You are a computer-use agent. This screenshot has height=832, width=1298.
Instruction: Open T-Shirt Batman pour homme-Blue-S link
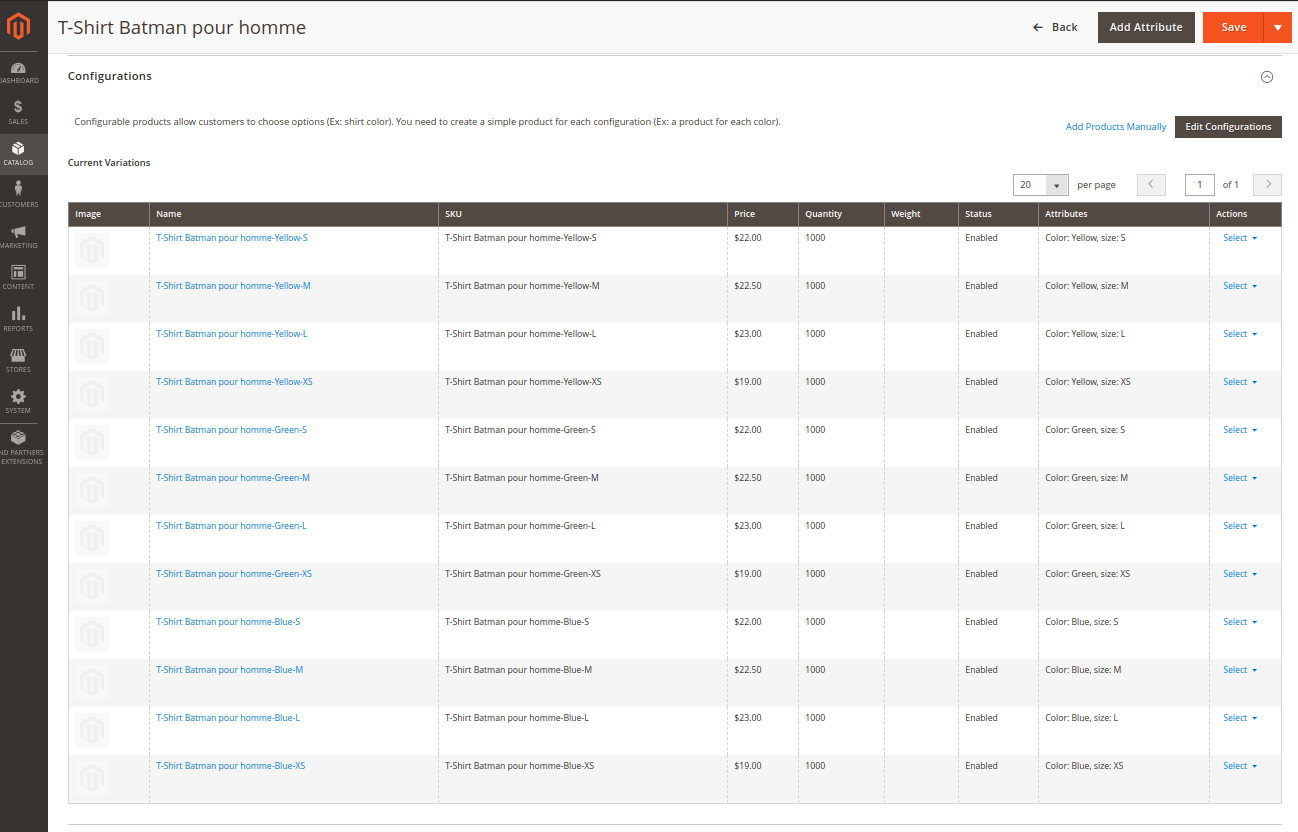[x=228, y=622]
